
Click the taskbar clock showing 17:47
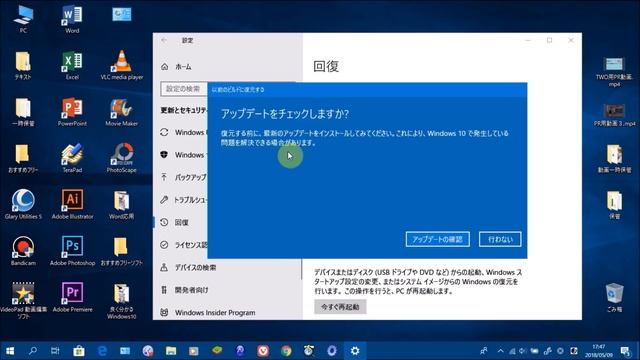coord(599,351)
